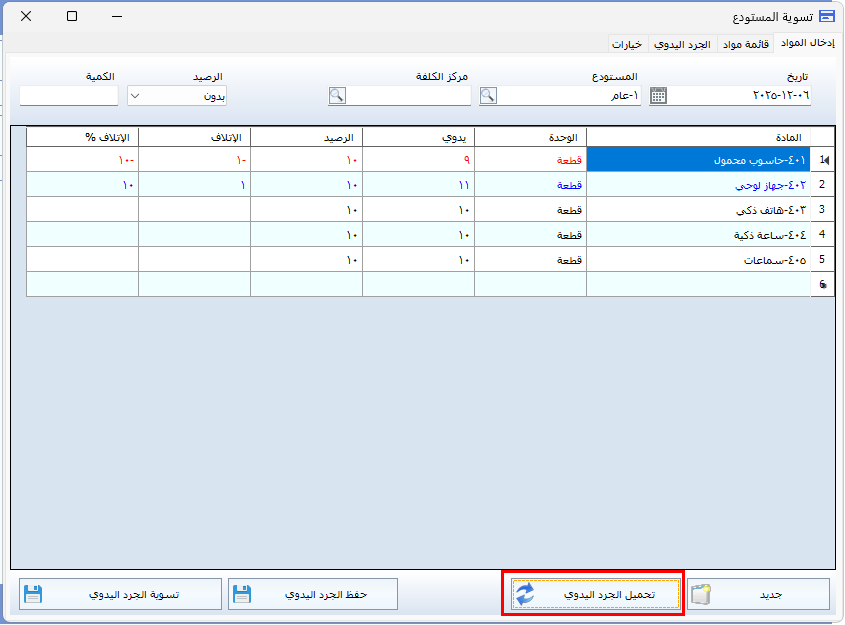Click the تسوية الجرد اليدوي button
This screenshot has height=625, width=845.
click(120, 594)
